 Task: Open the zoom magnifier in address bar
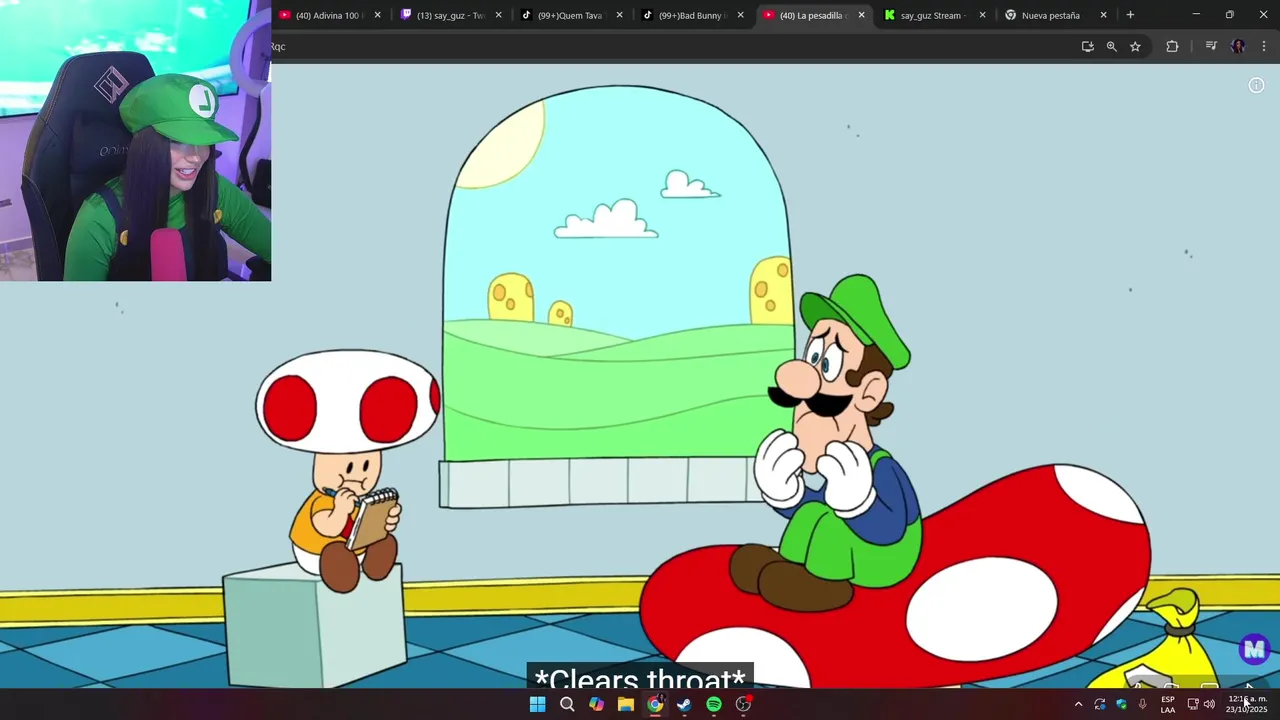tap(1111, 46)
